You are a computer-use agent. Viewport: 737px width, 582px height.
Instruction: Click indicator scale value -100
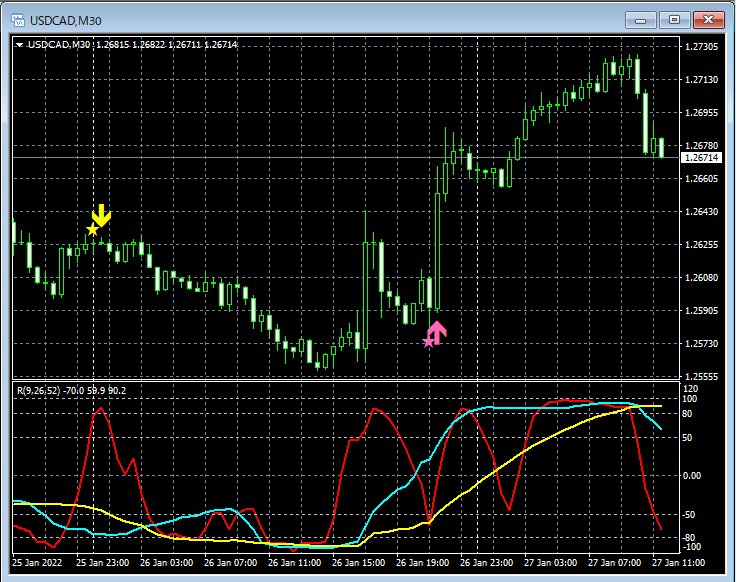691,547
